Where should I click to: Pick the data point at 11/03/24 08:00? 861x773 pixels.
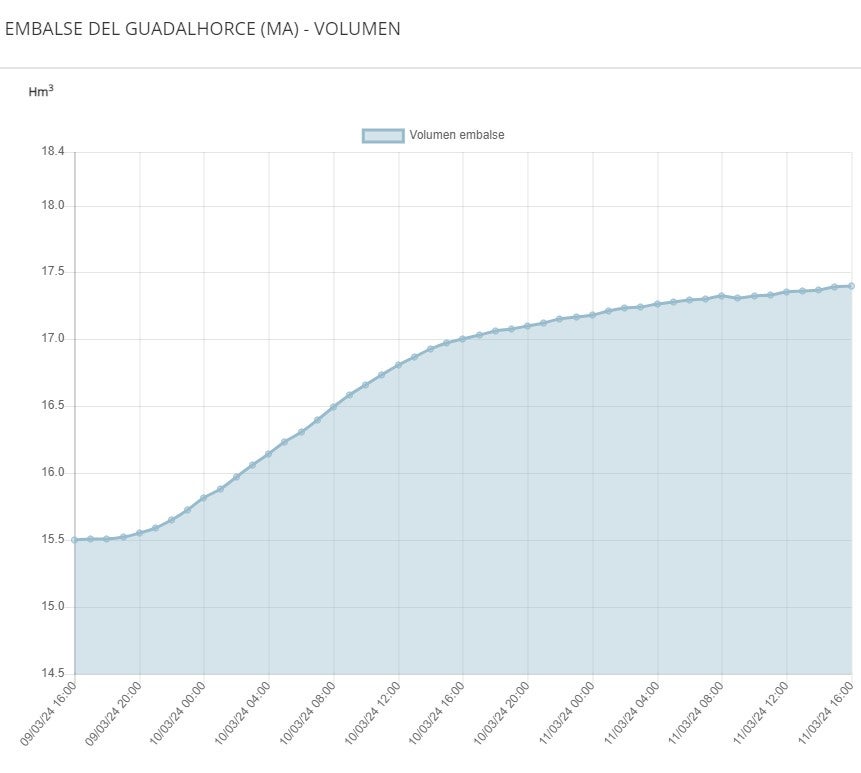tap(721, 296)
